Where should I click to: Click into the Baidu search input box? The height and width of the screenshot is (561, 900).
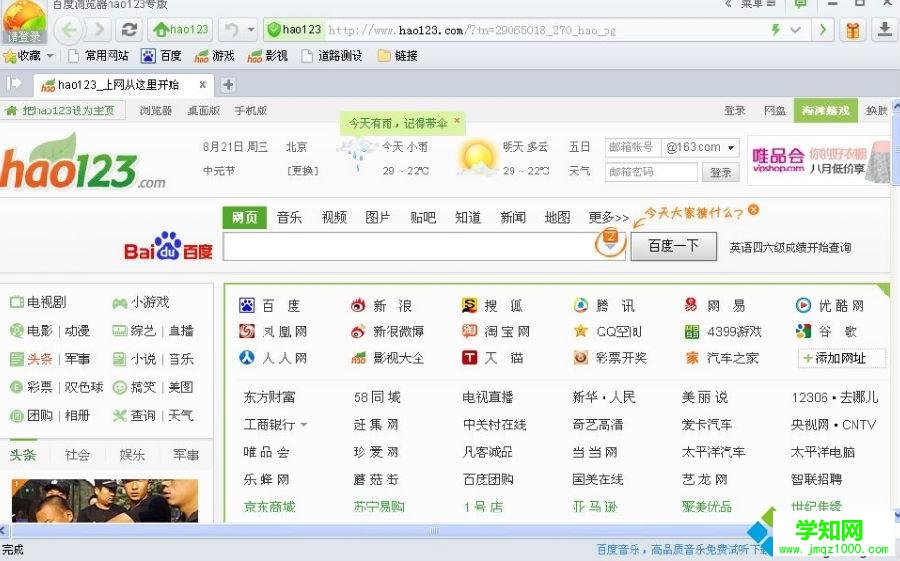[409, 246]
